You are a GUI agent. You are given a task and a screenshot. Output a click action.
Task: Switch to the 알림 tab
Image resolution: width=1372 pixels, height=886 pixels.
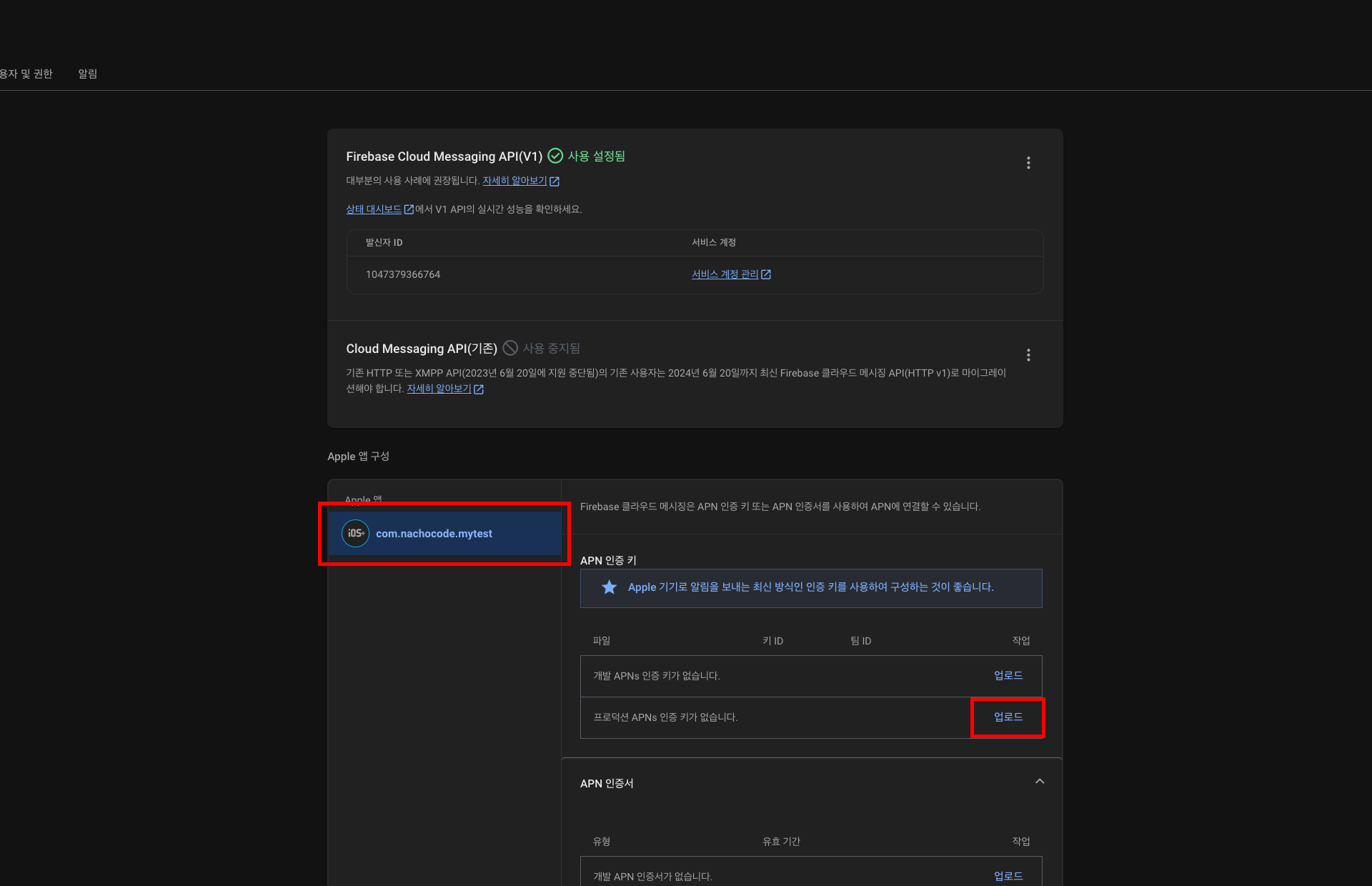coord(87,74)
